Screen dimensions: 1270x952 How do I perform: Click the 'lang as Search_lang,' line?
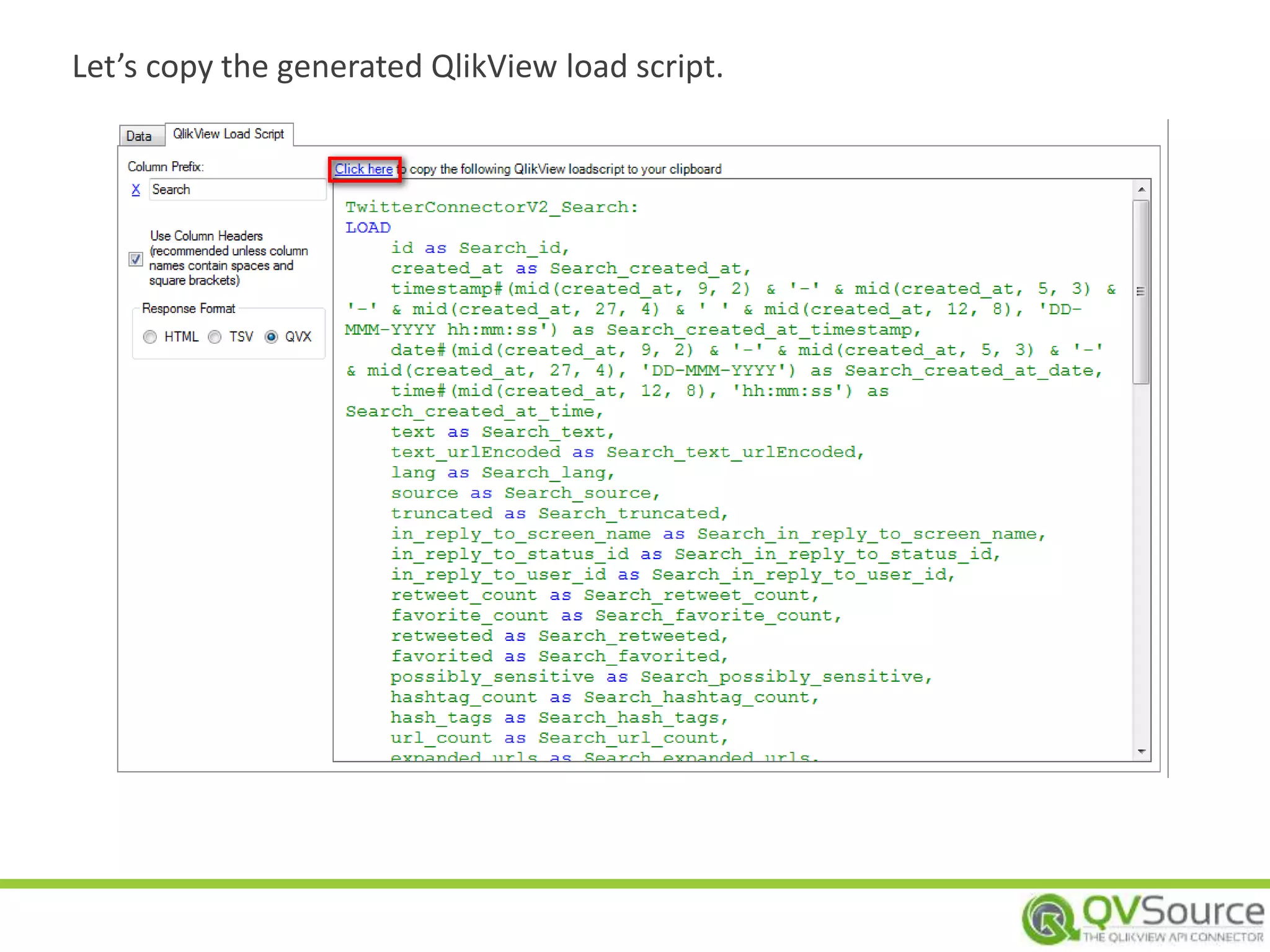[502, 473]
